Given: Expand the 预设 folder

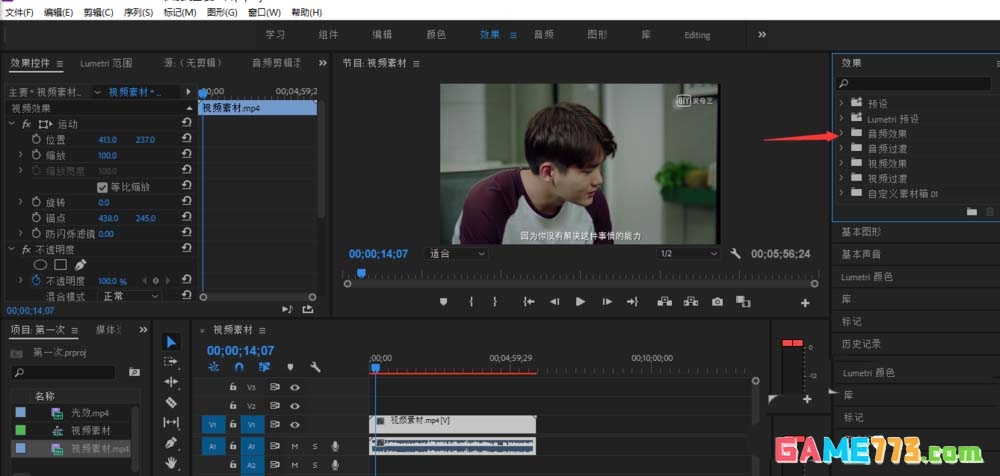Looking at the screenshot, I should pyautogui.click(x=841, y=103).
